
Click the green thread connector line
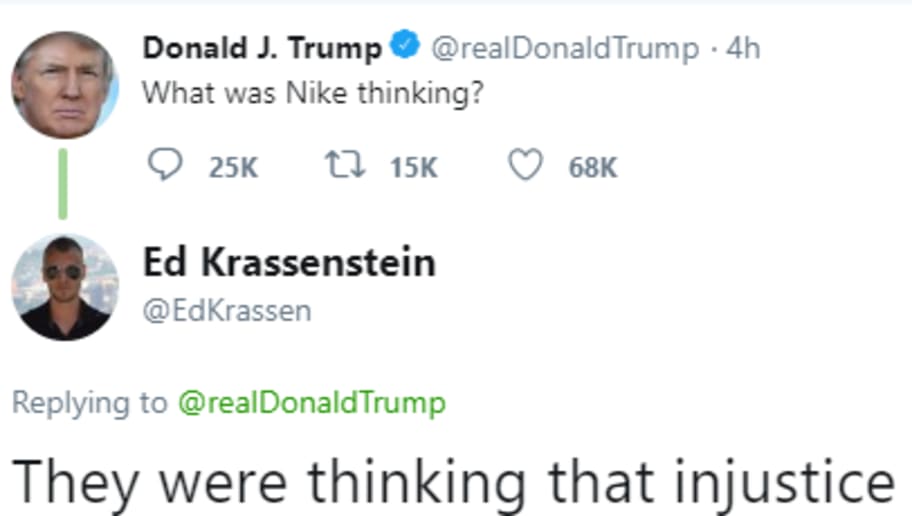point(63,184)
